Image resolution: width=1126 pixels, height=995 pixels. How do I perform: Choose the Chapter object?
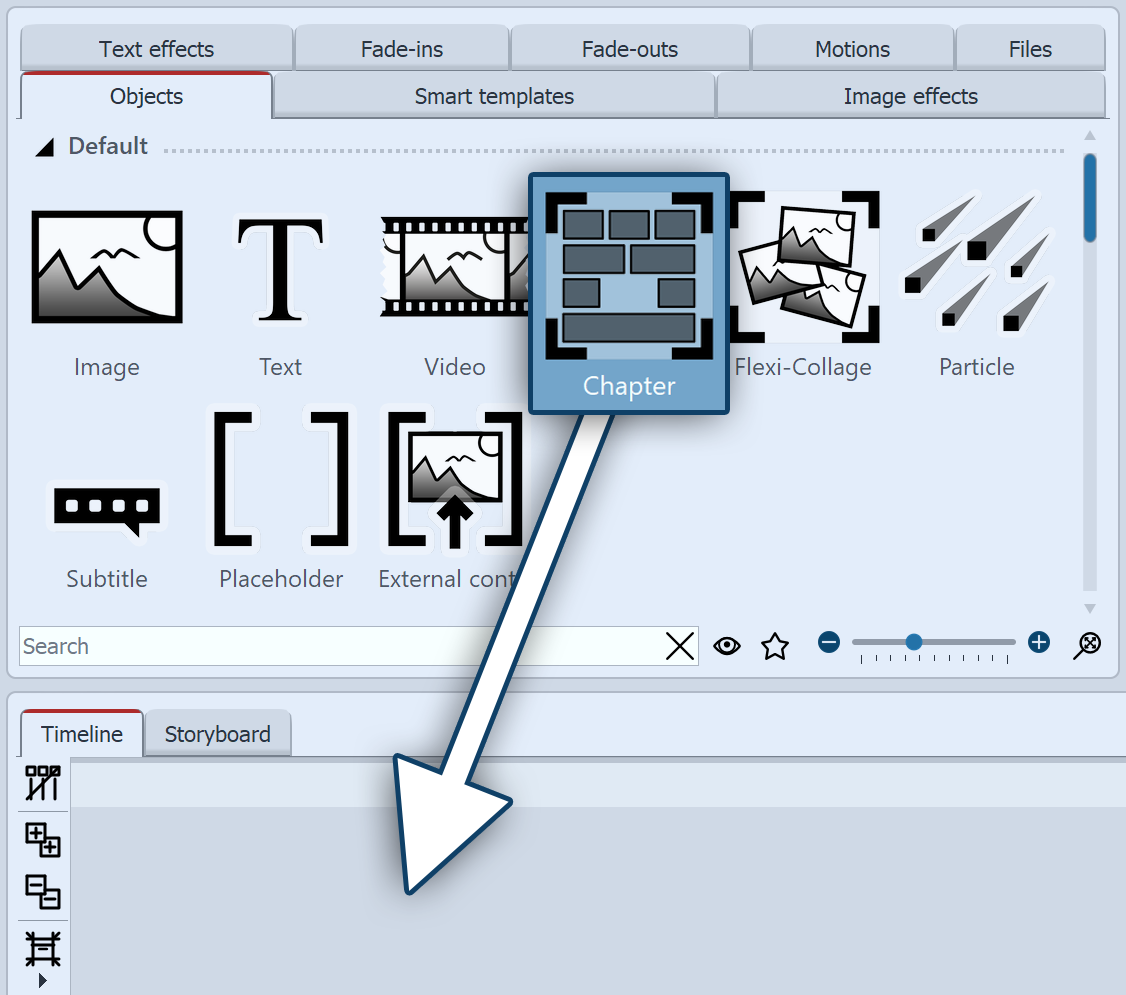pos(628,292)
